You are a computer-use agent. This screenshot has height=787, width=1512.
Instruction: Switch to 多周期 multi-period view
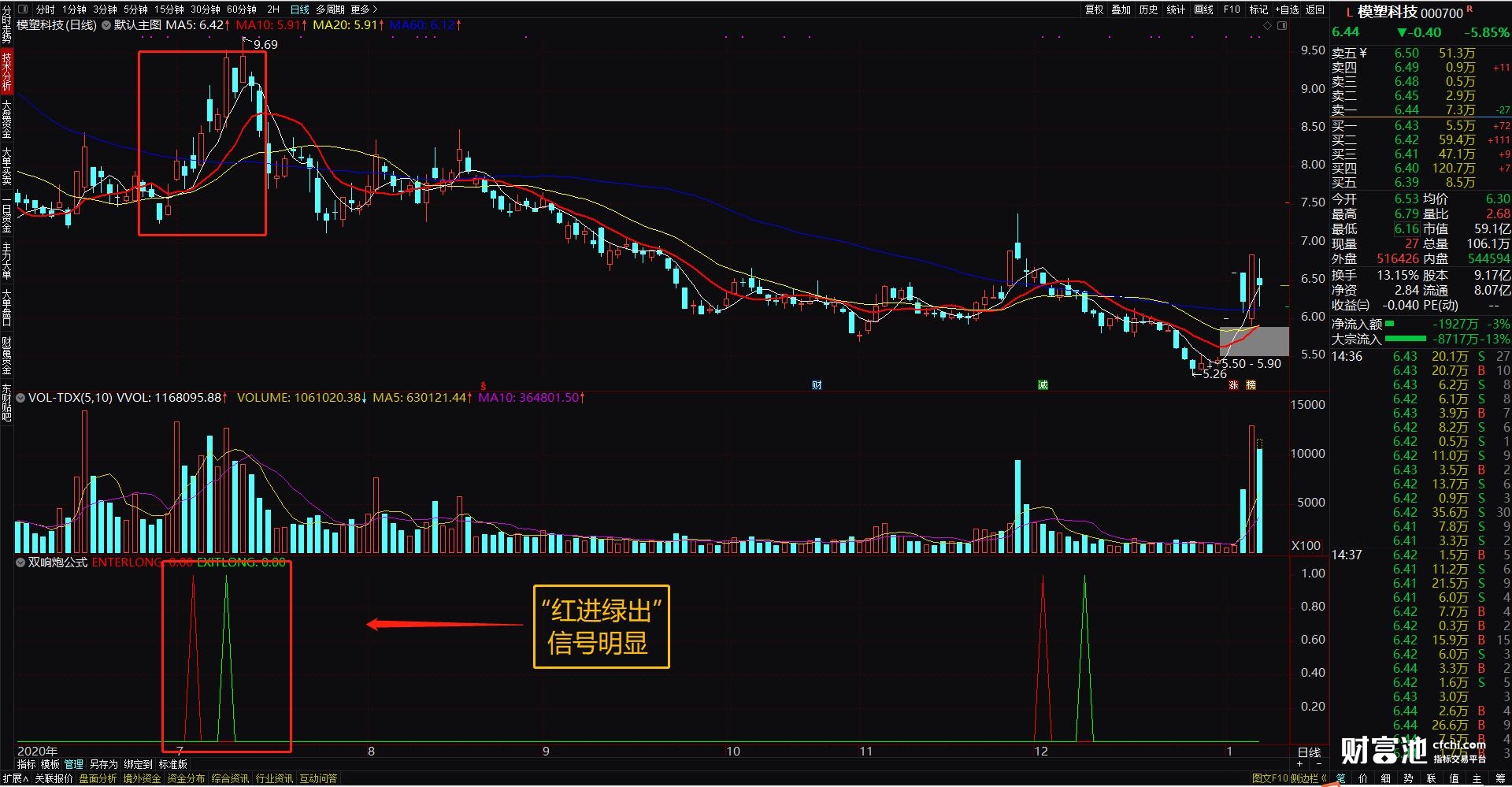tap(330, 9)
